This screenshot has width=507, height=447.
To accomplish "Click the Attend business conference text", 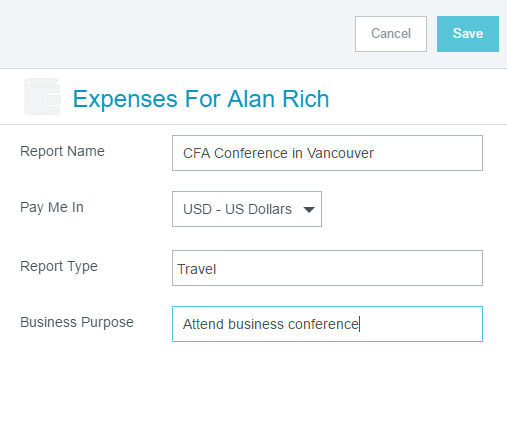I will pyautogui.click(x=271, y=324).
